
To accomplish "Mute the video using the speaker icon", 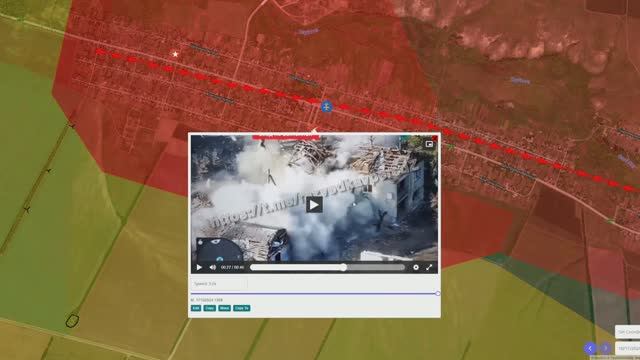I will tap(213, 267).
